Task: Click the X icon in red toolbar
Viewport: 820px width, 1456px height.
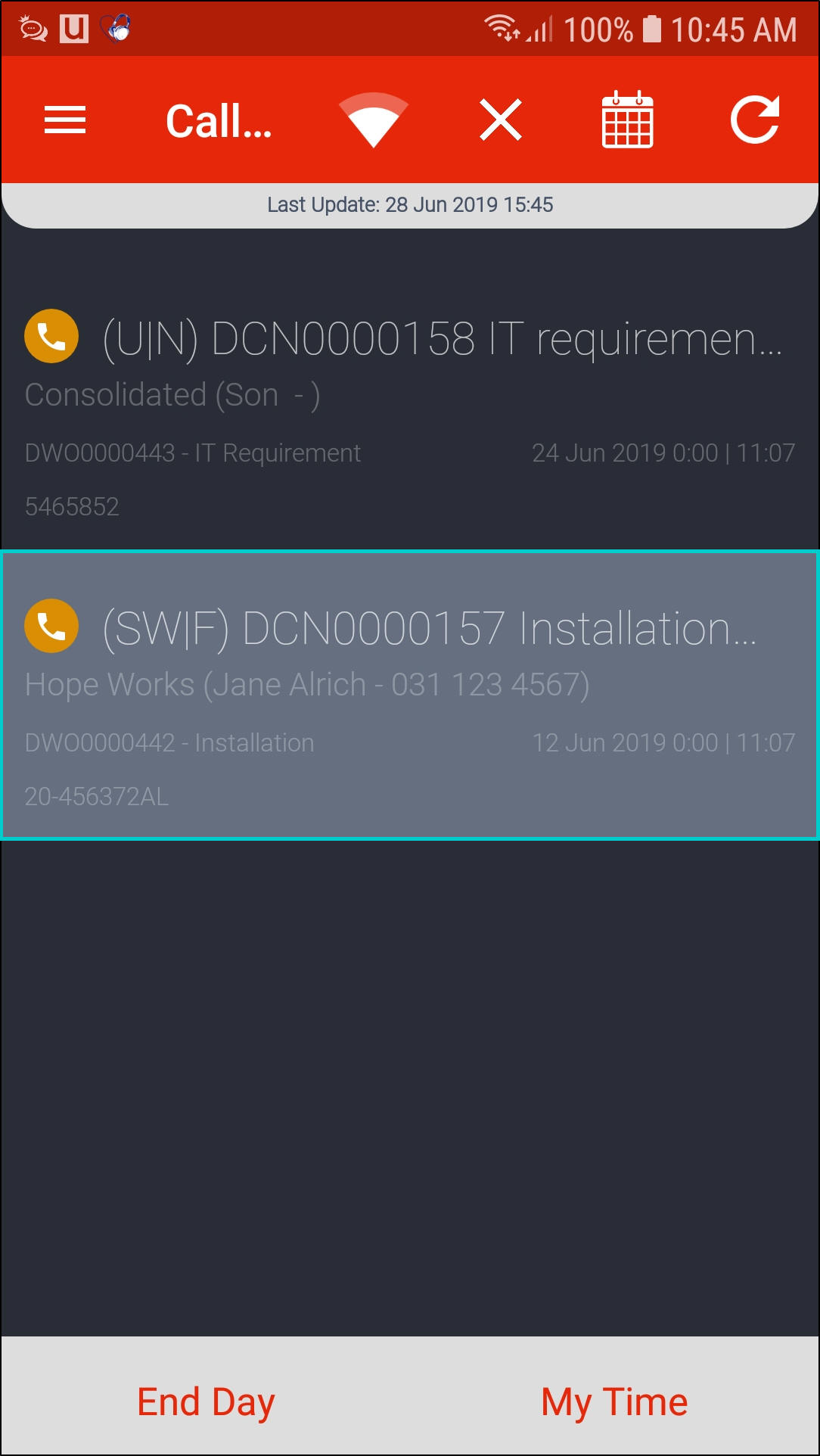Action: (501, 120)
